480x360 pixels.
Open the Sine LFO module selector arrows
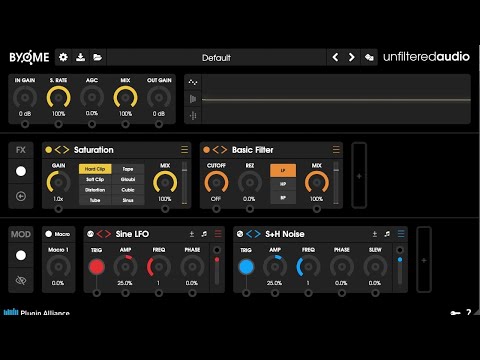point(104,234)
